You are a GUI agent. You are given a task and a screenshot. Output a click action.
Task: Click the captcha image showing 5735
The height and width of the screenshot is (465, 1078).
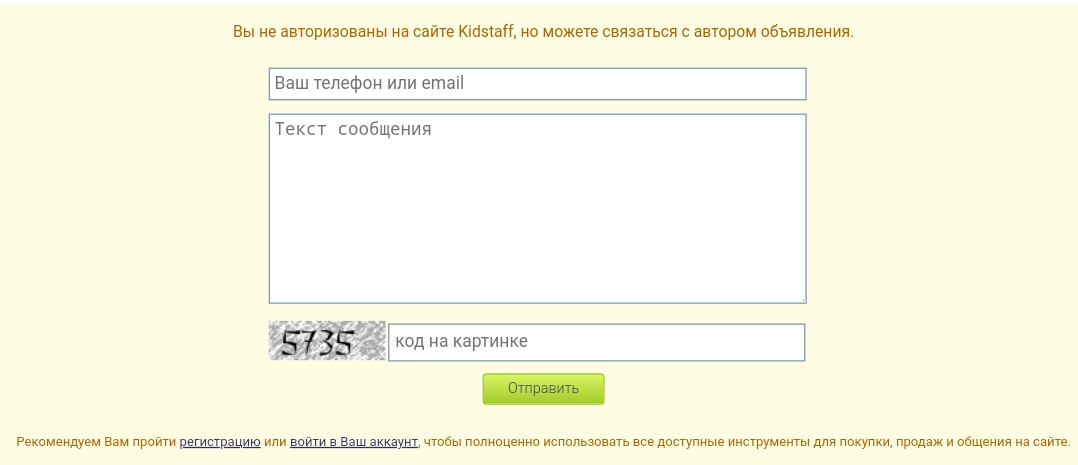327,341
